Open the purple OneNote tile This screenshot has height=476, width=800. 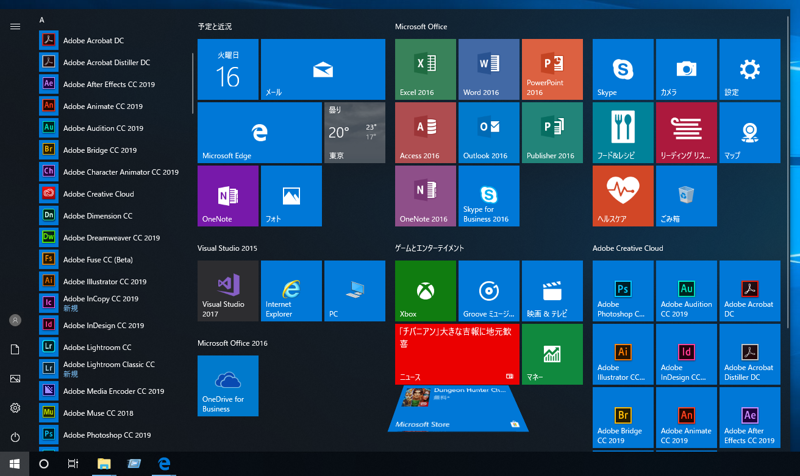point(228,196)
